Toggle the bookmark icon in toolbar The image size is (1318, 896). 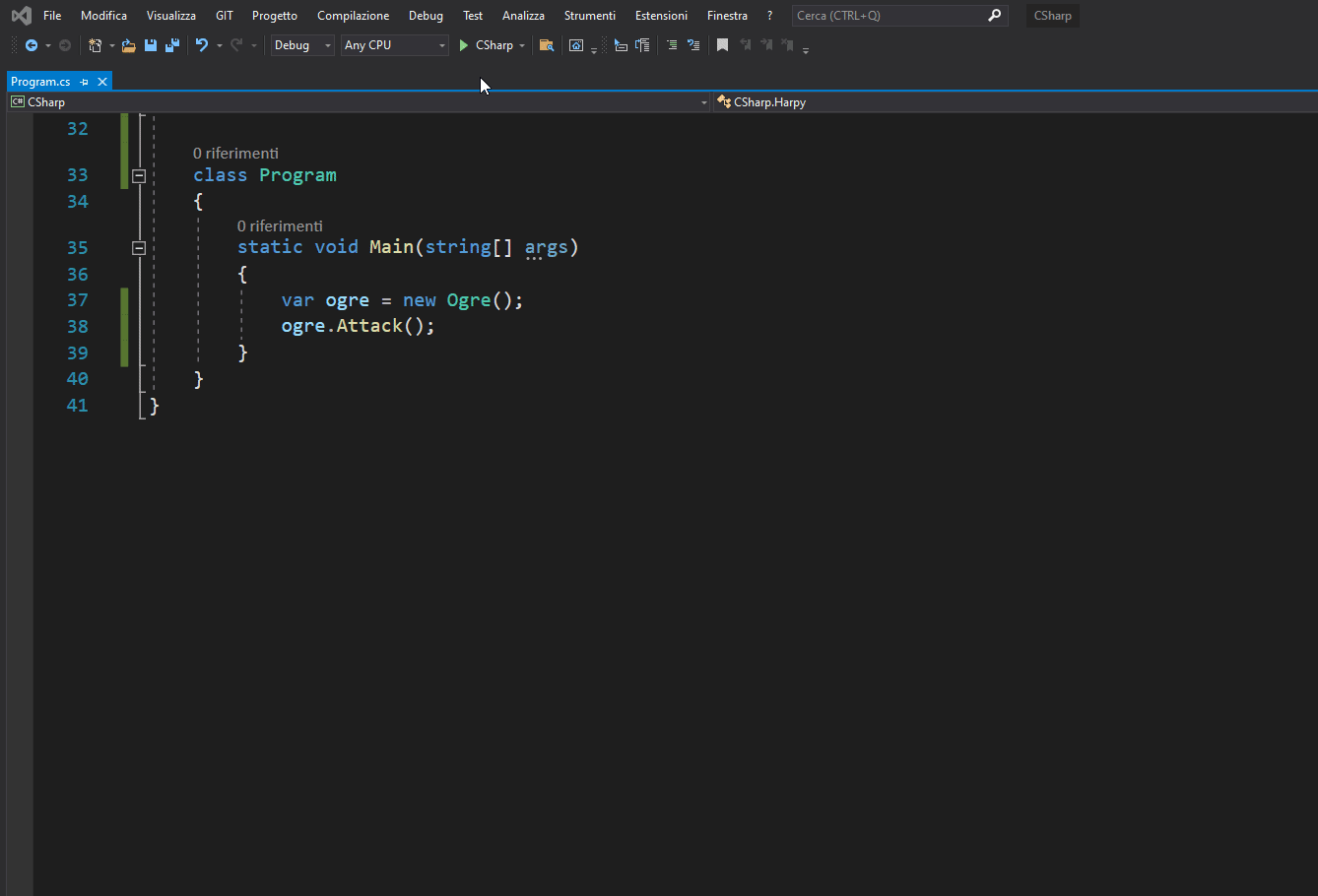click(722, 45)
